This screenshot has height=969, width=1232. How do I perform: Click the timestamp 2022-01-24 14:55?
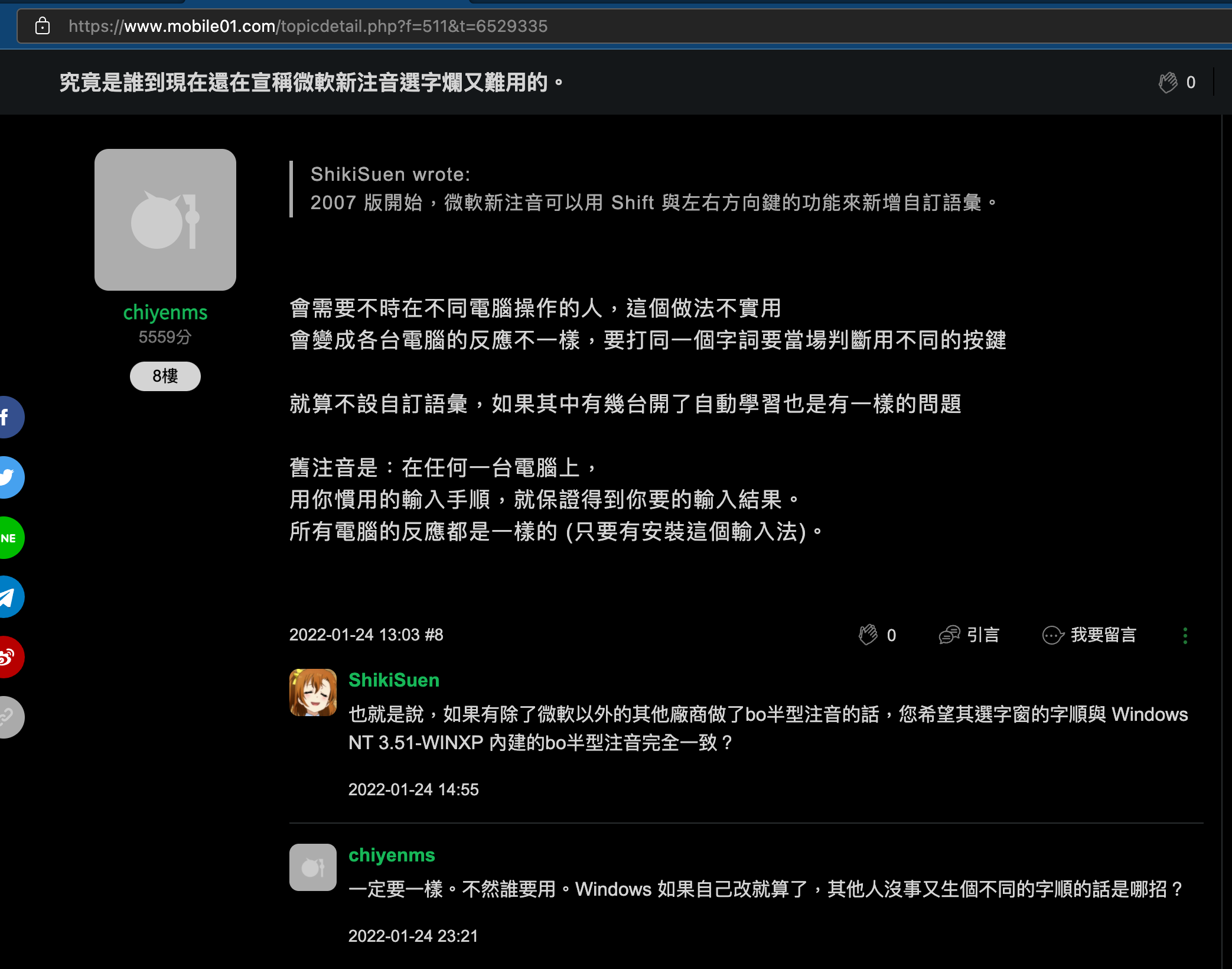pyautogui.click(x=414, y=790)
